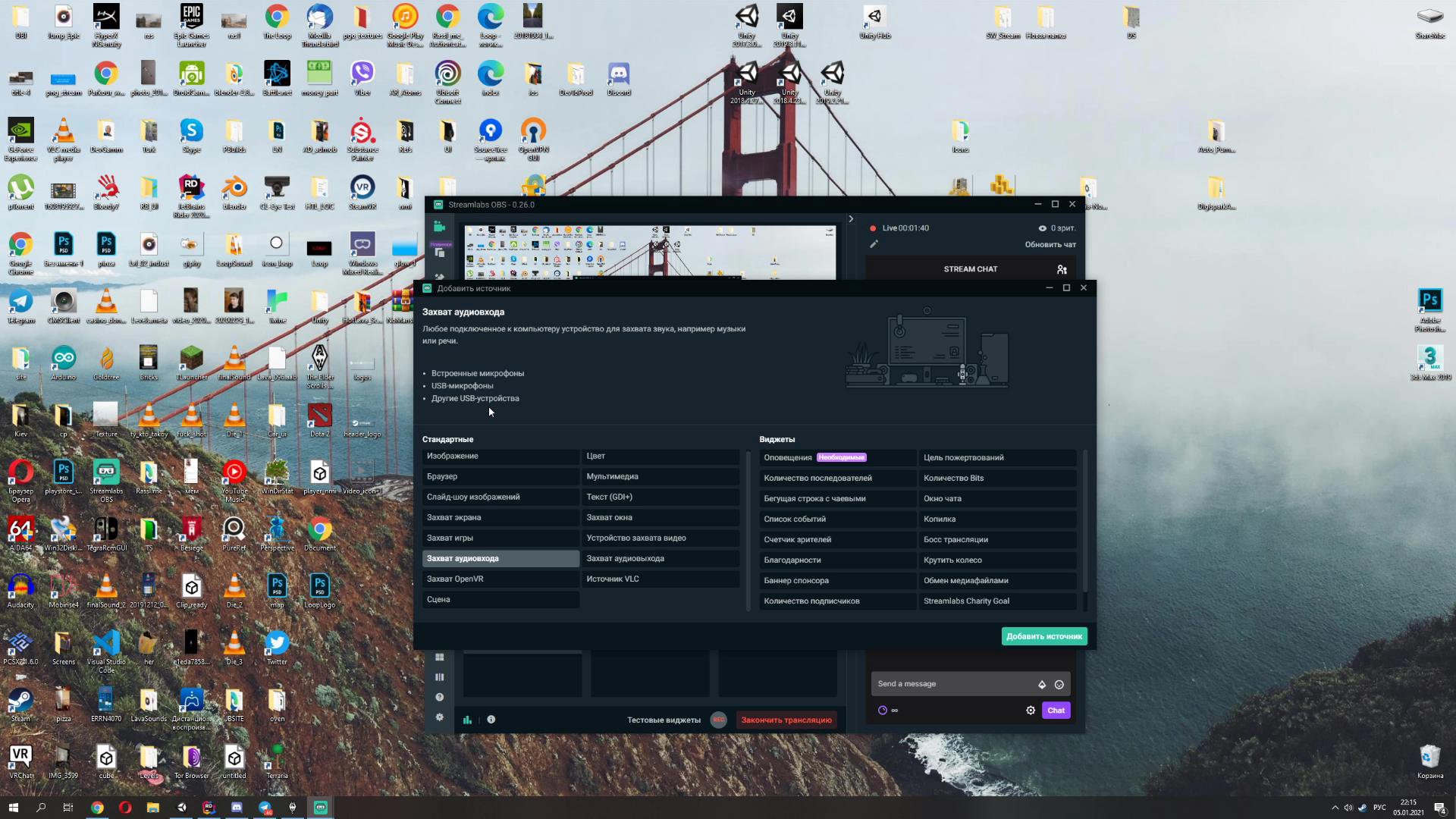Select Захват OpenVR source

click(x=500, y=579)
